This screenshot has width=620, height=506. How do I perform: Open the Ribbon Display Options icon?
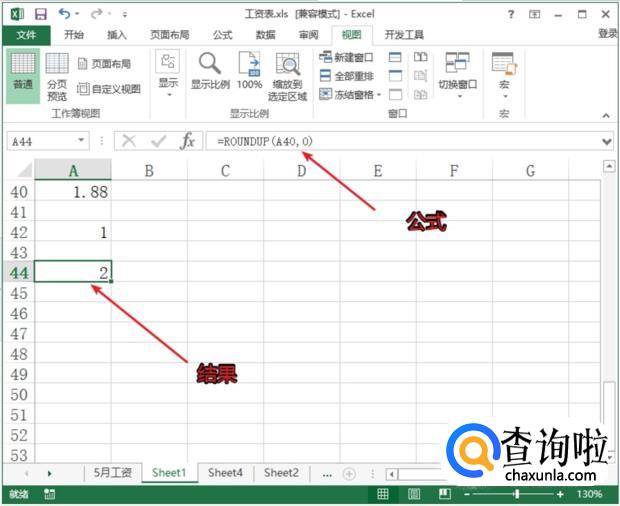(534, 15)
